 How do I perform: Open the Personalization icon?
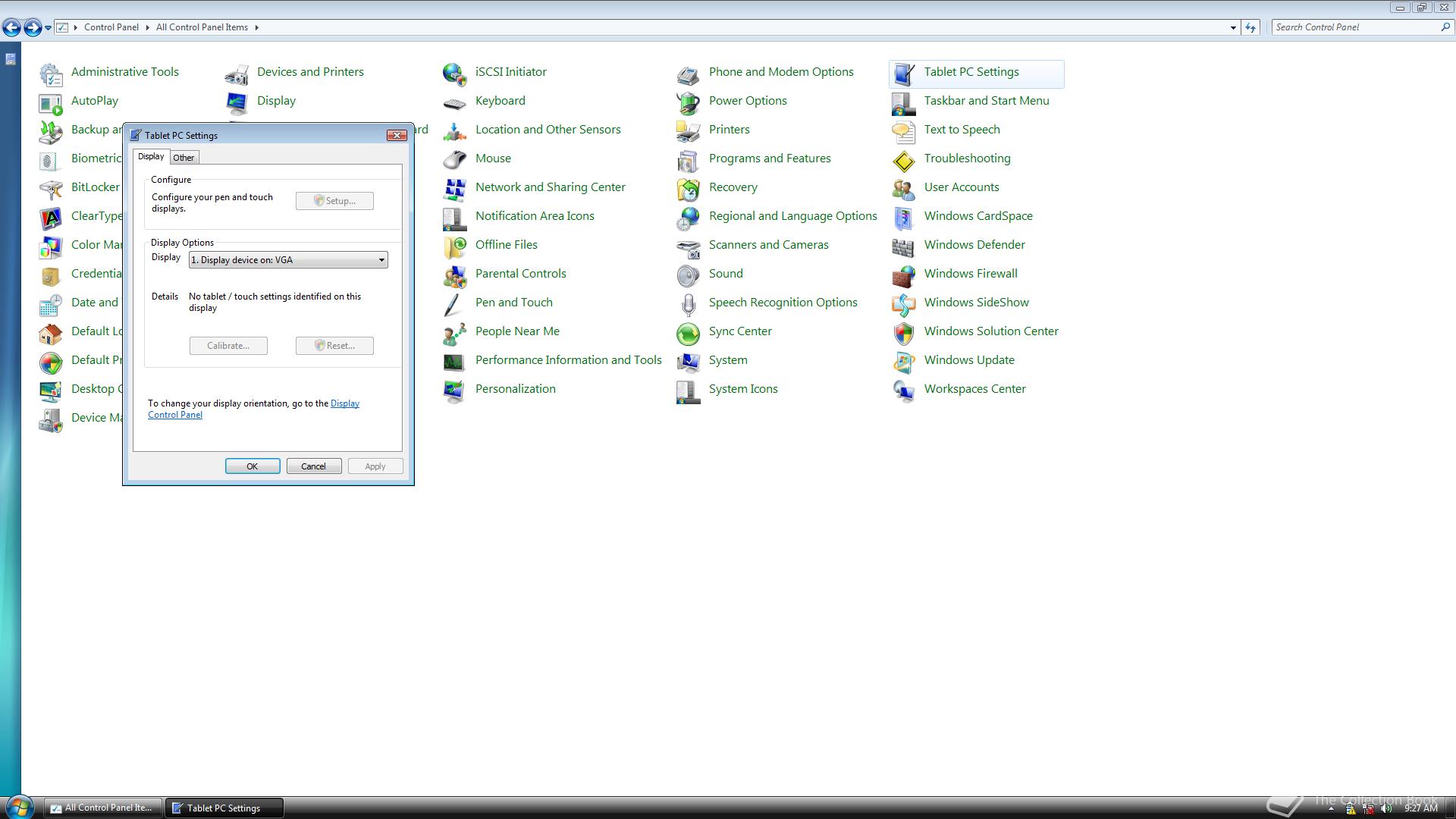coord(455,391)
